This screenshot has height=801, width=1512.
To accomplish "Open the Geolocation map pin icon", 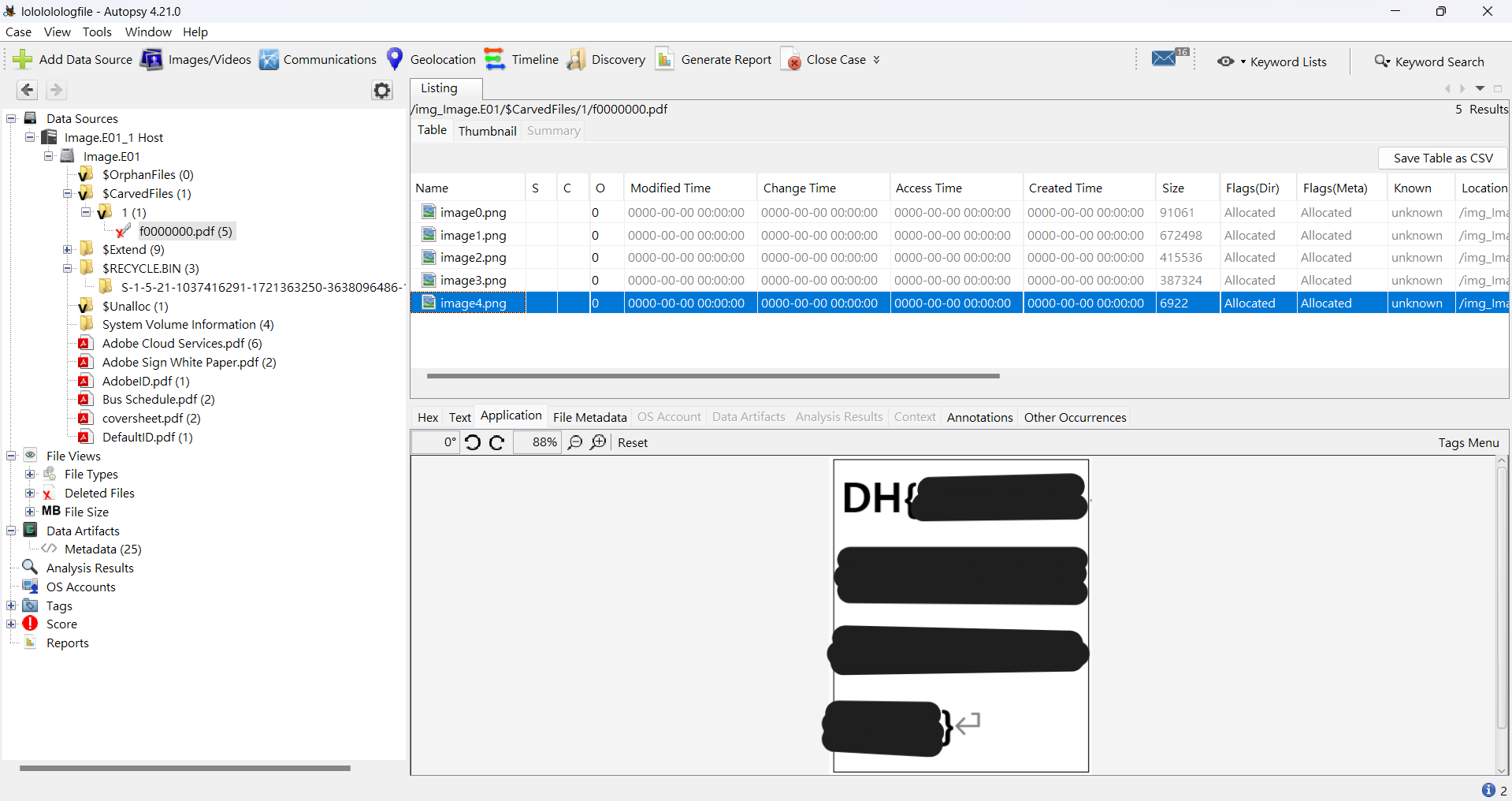I will [396, 59].
